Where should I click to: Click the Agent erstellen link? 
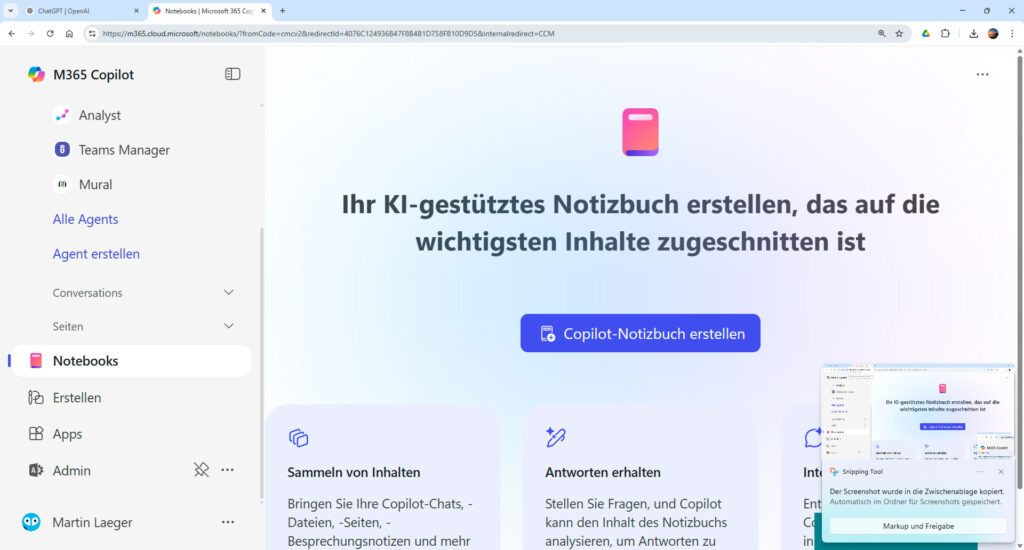(x=96, y=253)
